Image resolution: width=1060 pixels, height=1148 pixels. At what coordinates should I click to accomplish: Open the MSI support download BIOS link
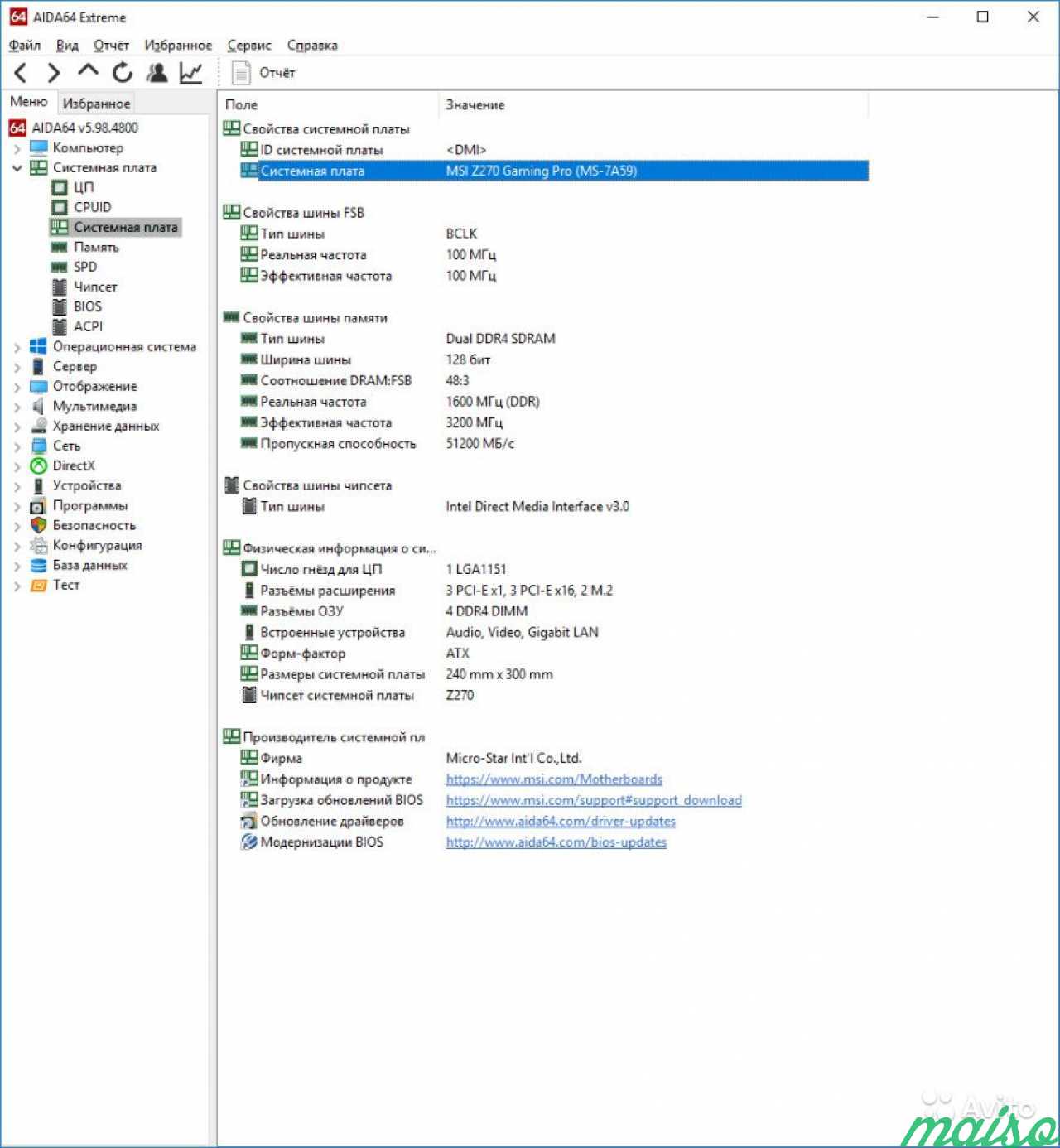[594, 800]
